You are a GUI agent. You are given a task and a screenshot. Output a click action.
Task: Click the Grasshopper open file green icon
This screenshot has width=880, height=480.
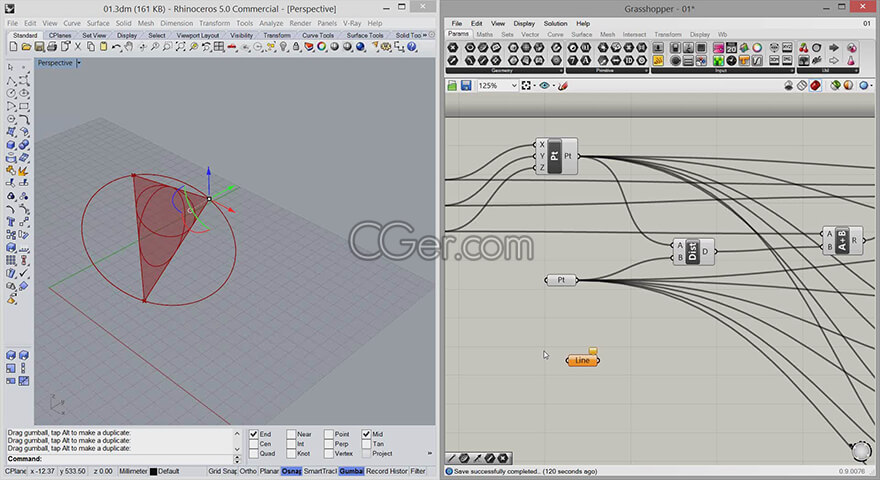point(452,85)
